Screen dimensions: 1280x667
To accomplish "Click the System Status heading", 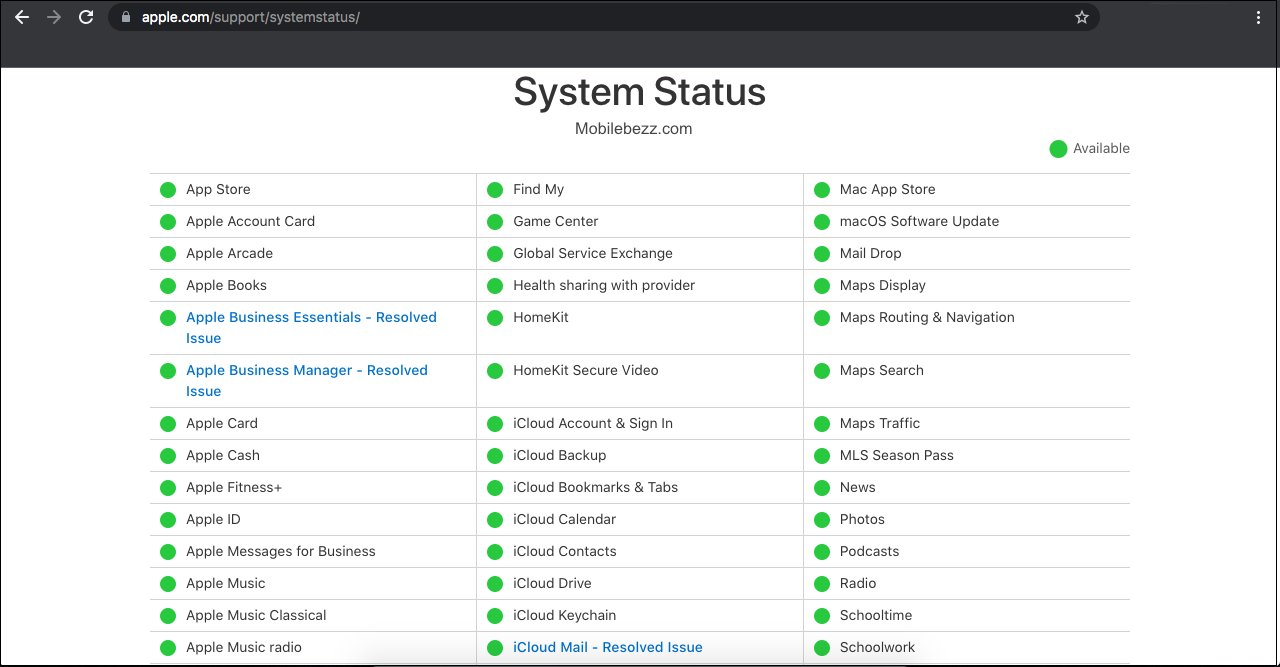I will pyautogui.click(x=640, y=92).
